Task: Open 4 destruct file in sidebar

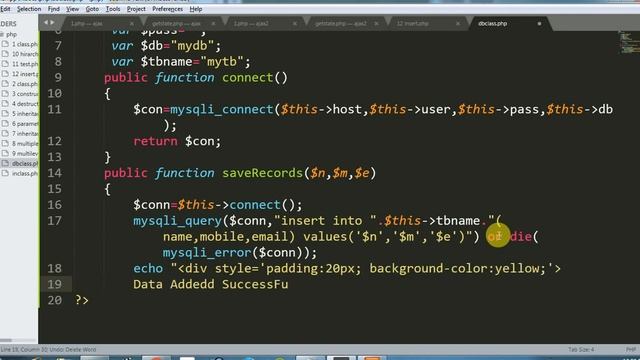Action: pyautogui.click(x=24, y=104)
